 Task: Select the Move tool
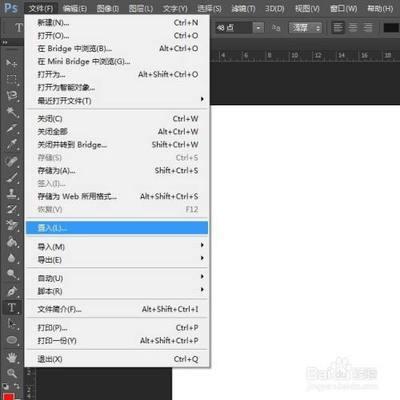click(12, 63)
